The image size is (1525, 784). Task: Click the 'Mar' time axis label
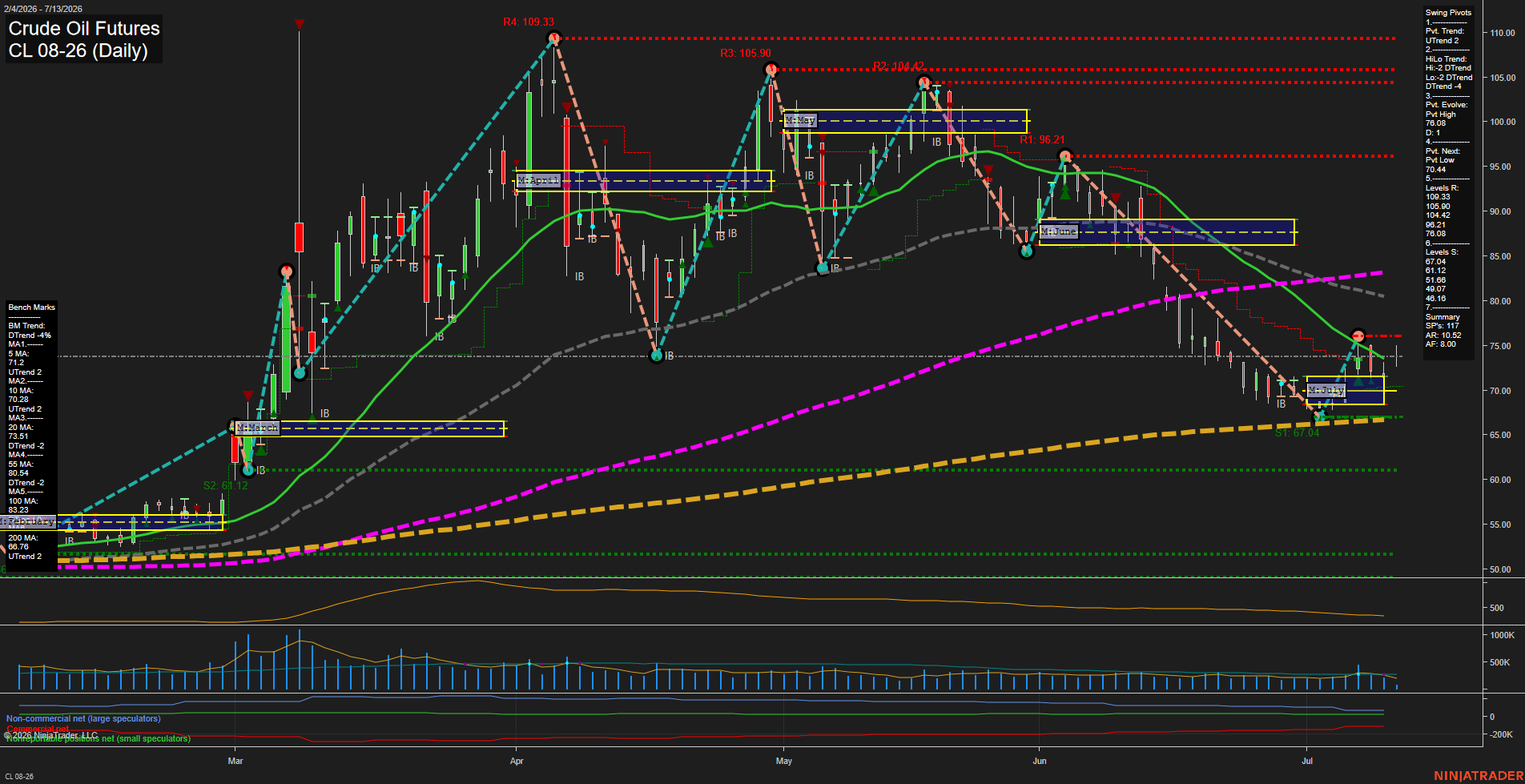coord(235,761)
